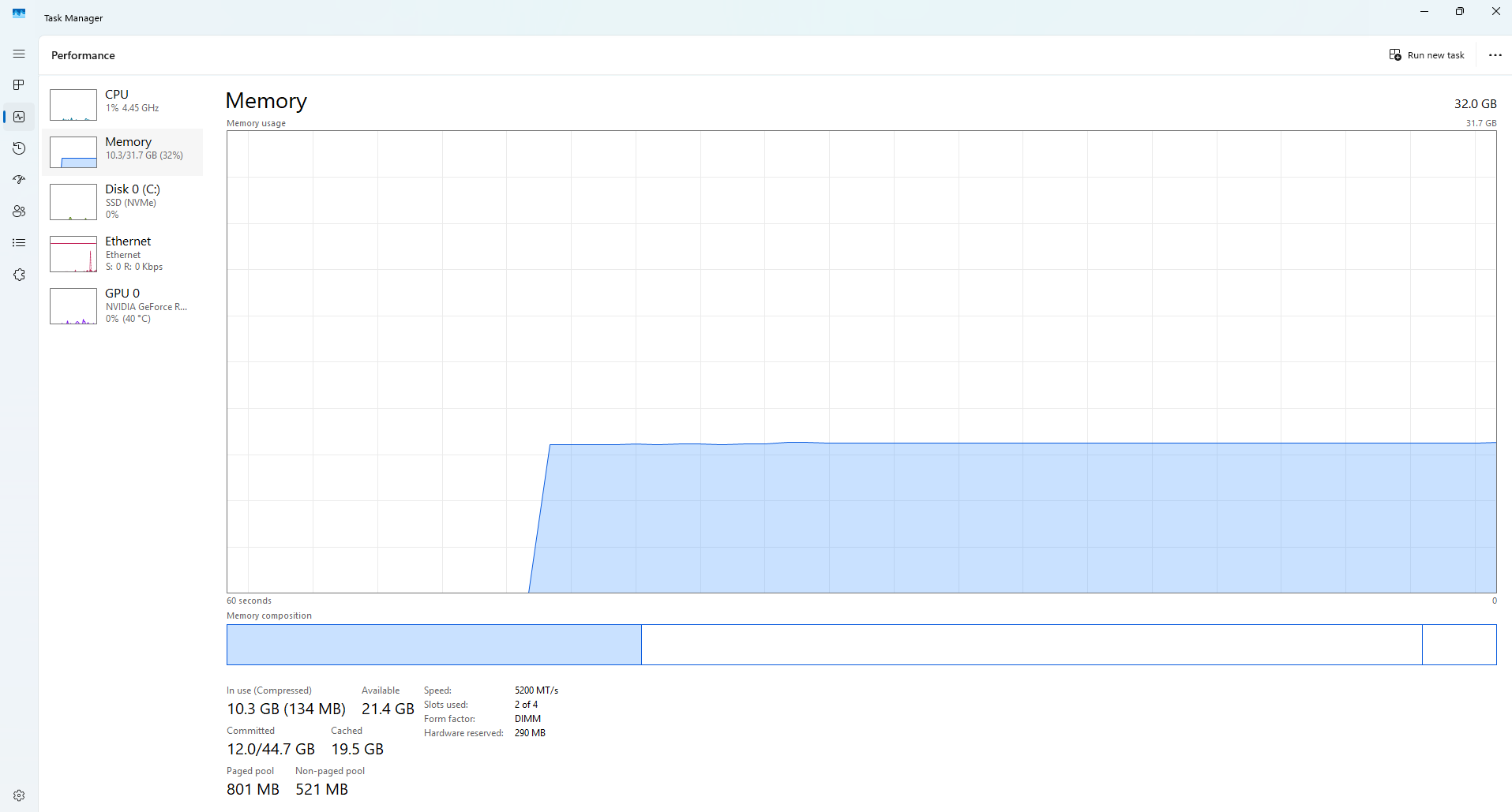
Task: Click the memory usage graph area
Action: pos(861,361)
